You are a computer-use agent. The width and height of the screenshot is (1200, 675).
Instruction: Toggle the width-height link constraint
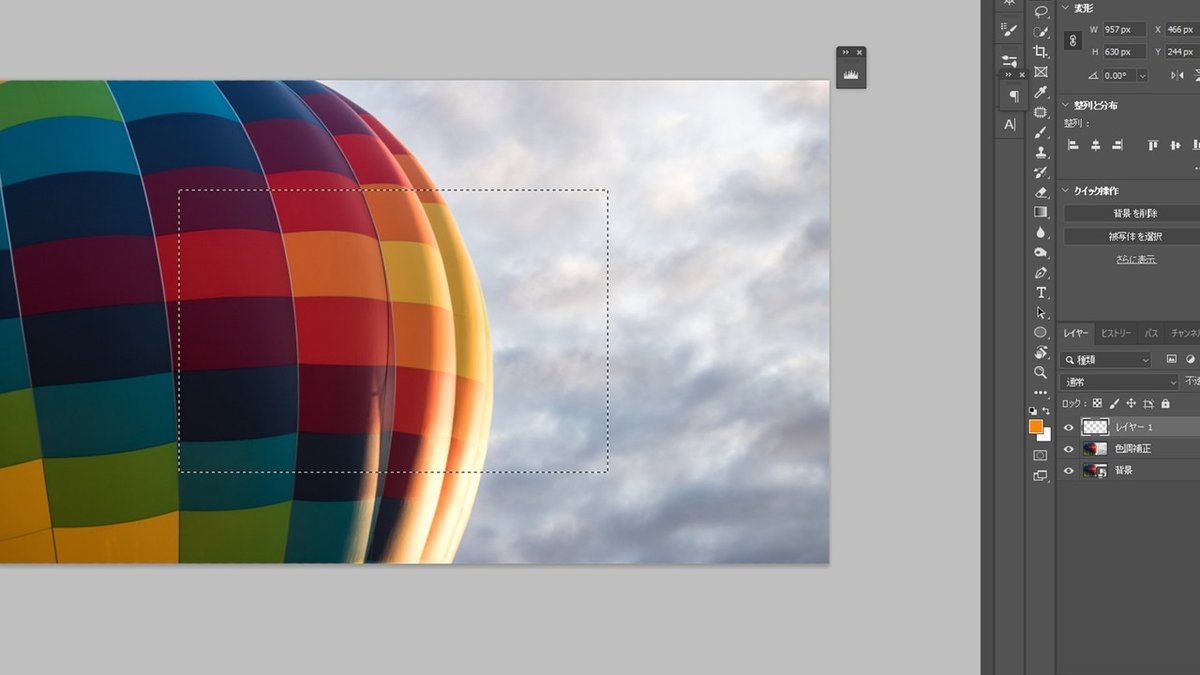click(x=1074, y=41)
